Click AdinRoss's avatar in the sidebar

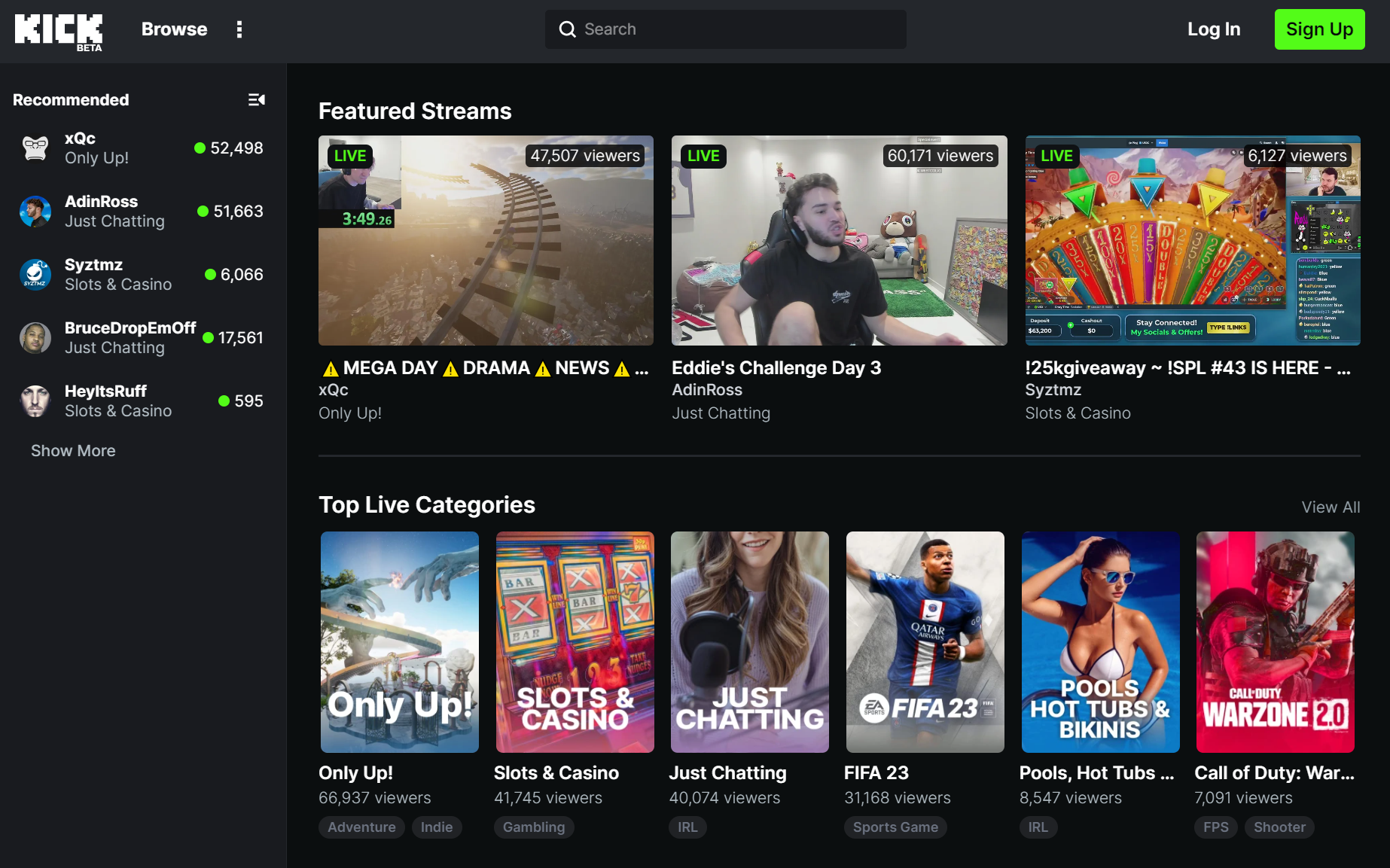coord(35,211)
